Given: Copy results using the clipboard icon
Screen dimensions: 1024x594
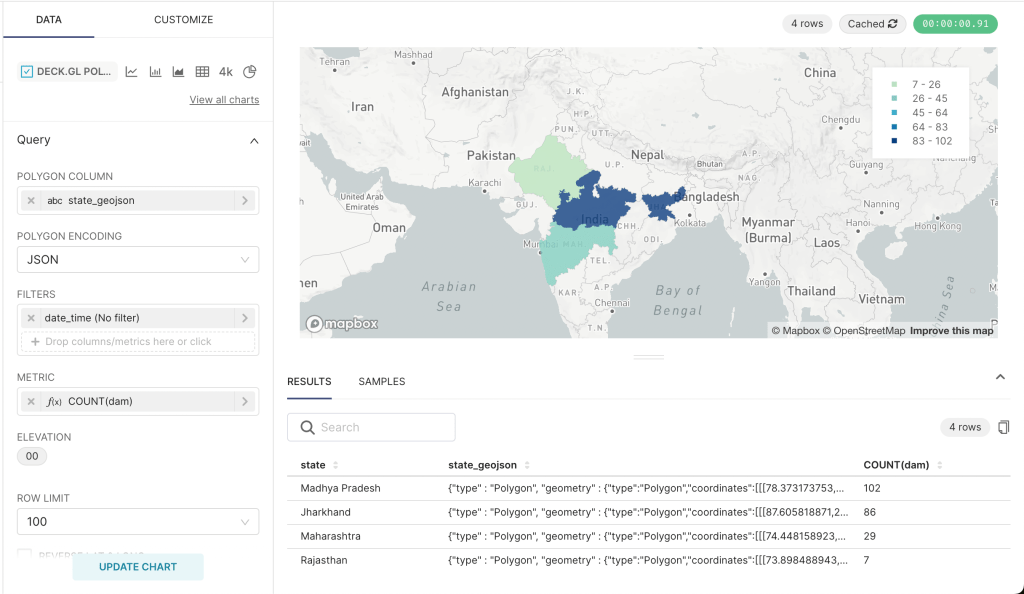Looking at the screenshot, I should point(1004,427).
